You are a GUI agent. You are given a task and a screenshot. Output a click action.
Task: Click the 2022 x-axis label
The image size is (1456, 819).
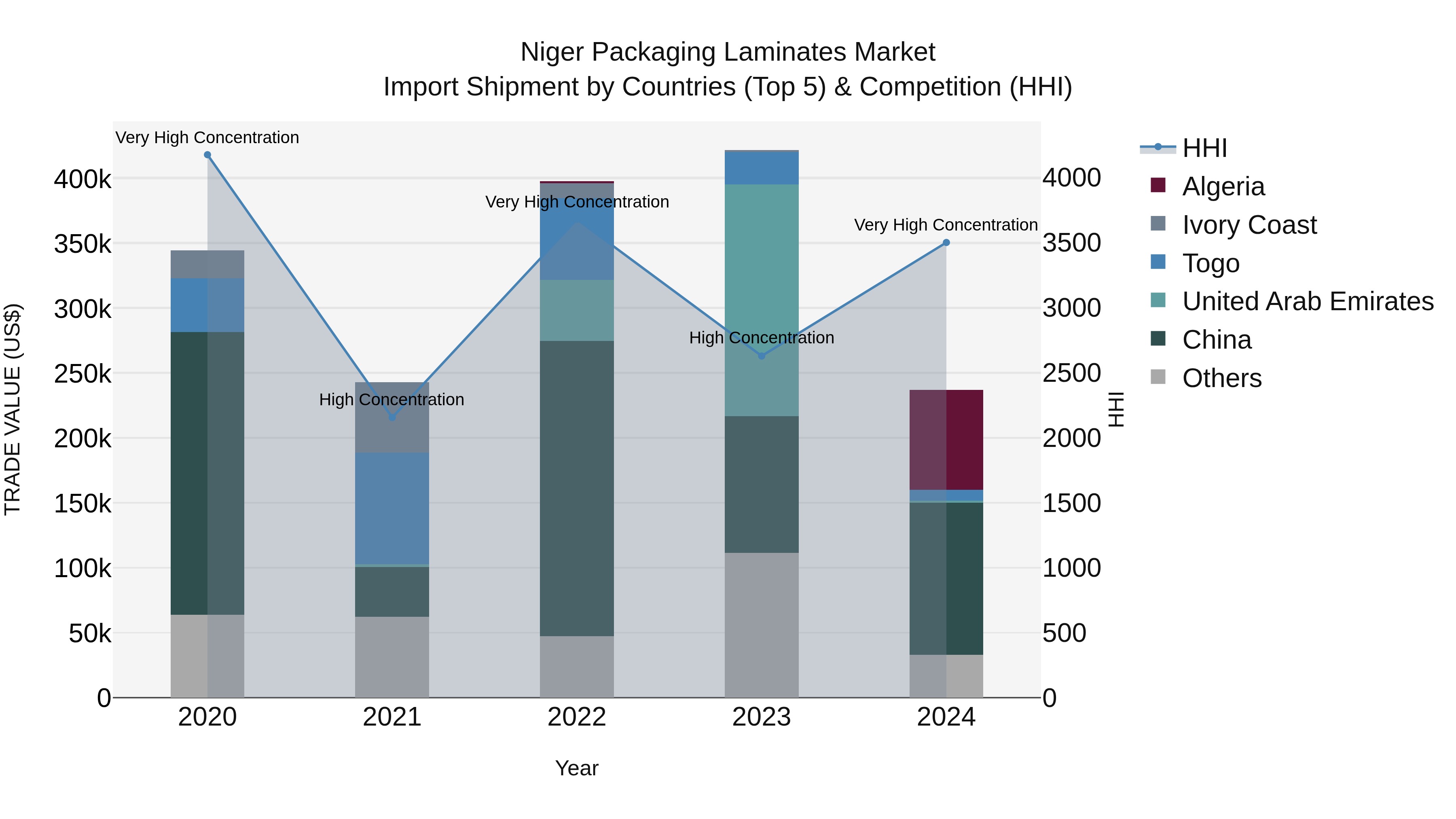pyautogui.click(x=576, y=717)
